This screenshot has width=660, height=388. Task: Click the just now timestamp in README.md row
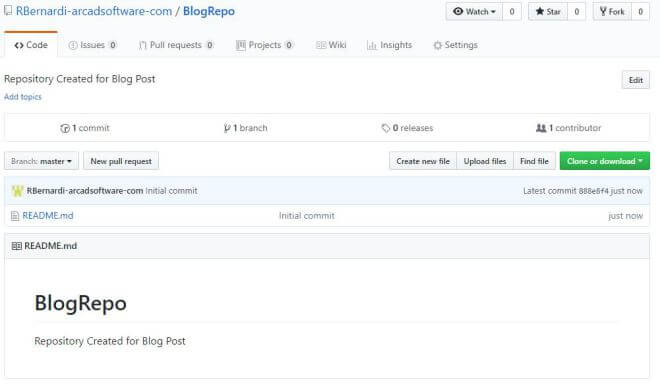pos(625,216)
